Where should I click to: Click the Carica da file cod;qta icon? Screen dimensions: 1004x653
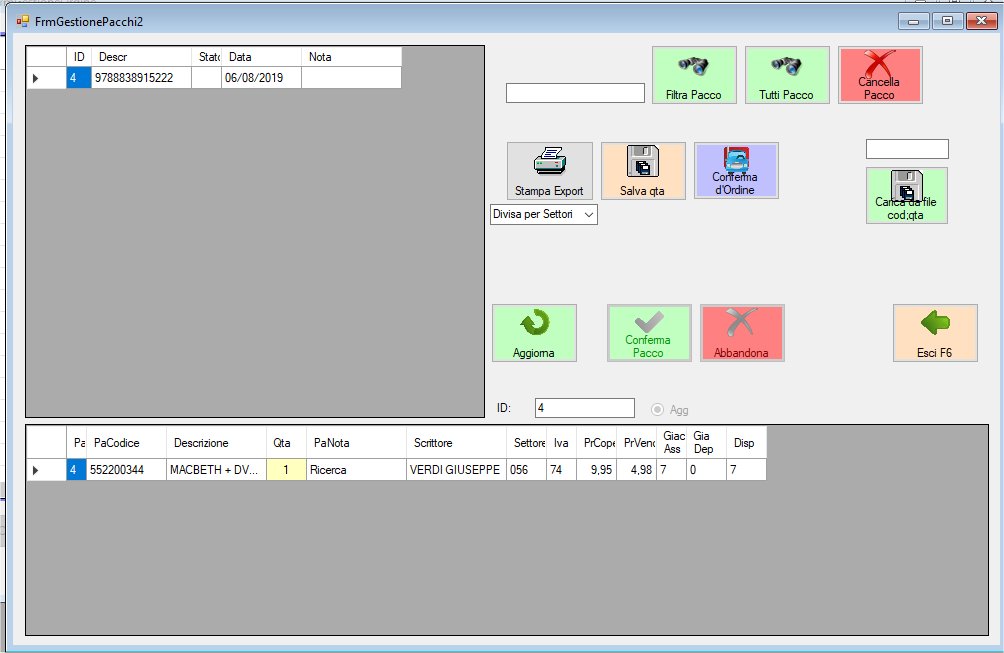[x=906, y=186]
